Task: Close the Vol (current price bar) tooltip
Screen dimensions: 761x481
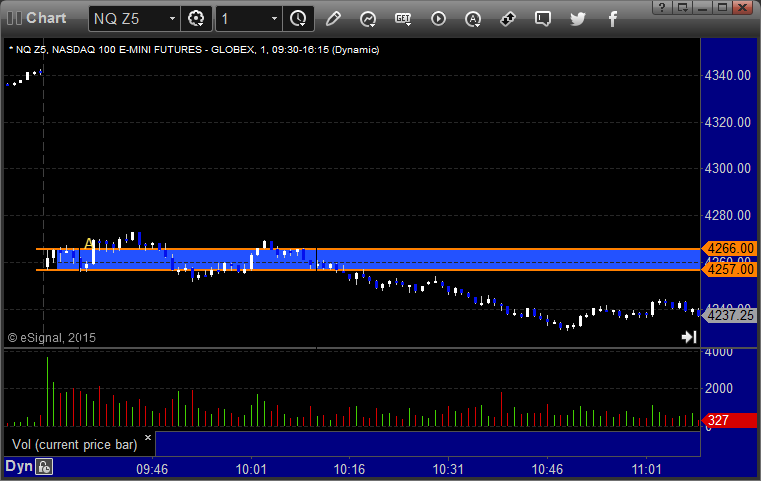Action: (147, 437)
